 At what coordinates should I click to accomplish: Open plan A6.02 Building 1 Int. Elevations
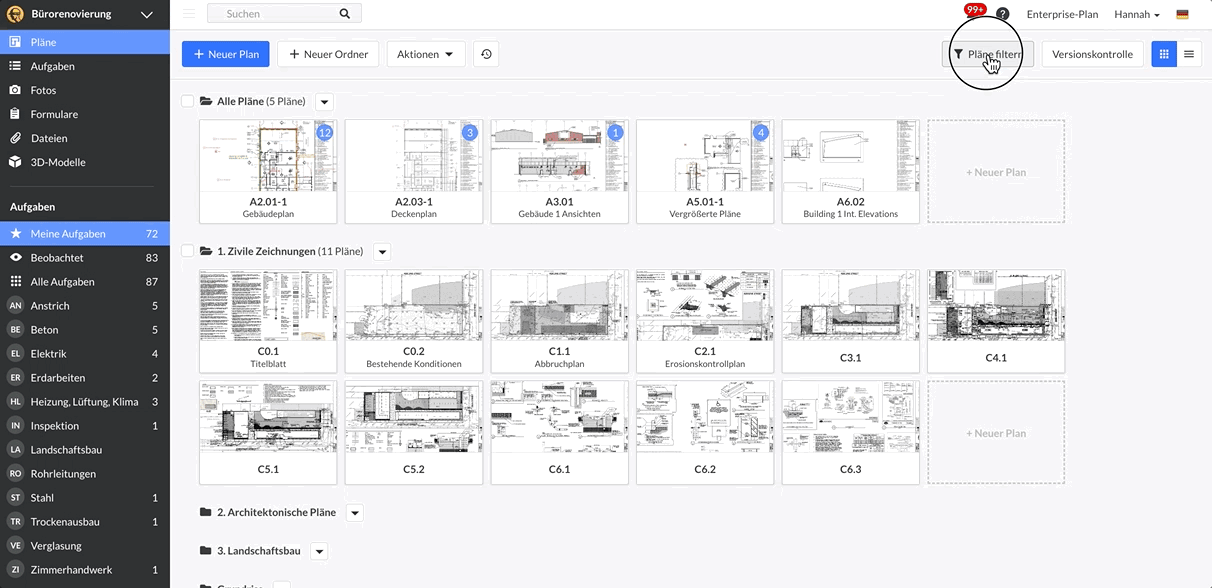(x=851, y=172)
